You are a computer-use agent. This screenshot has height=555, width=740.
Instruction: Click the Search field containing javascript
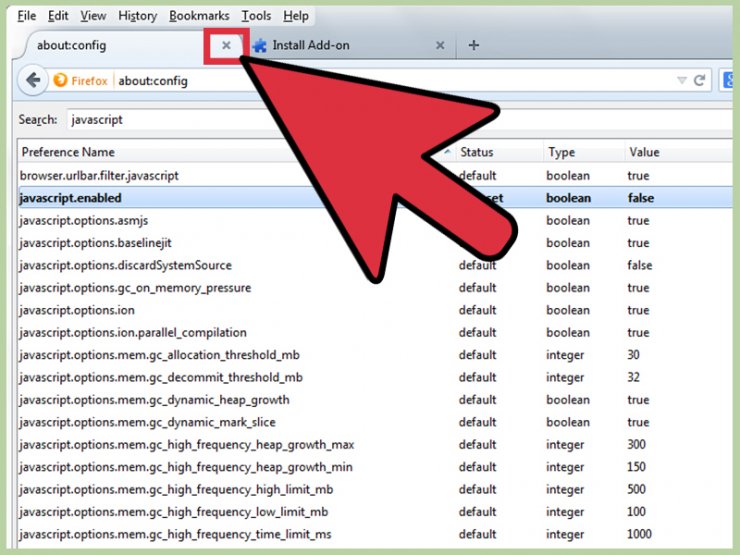point(399,119)
